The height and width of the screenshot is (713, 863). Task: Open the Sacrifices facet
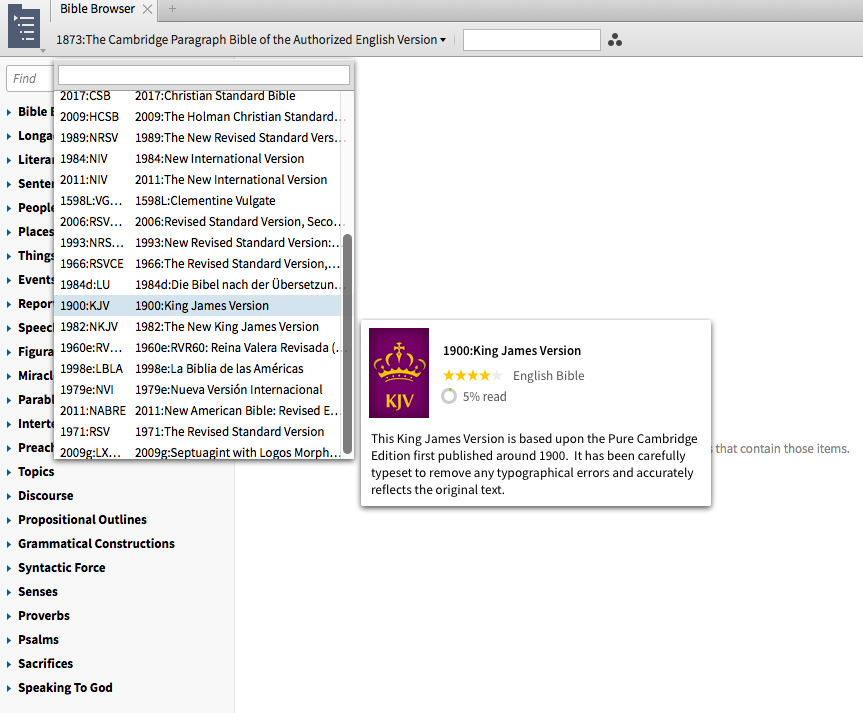point(46,663)
